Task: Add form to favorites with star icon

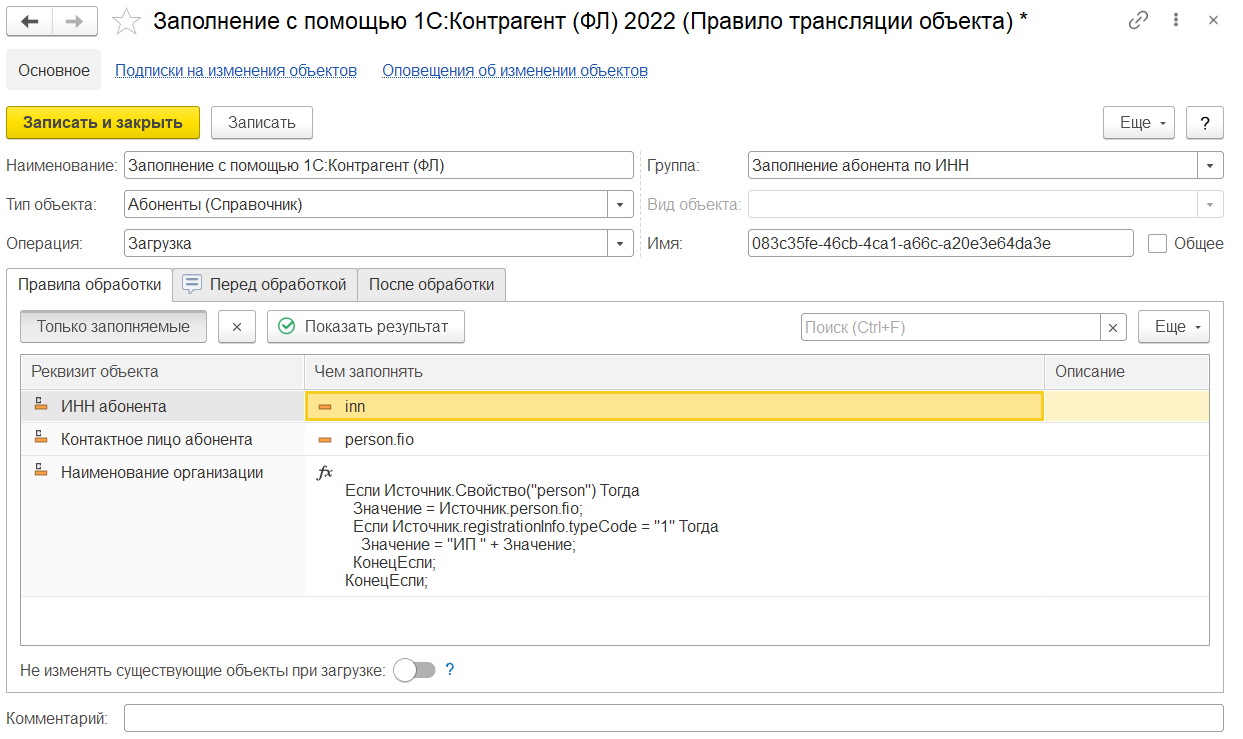Action: 126,21
